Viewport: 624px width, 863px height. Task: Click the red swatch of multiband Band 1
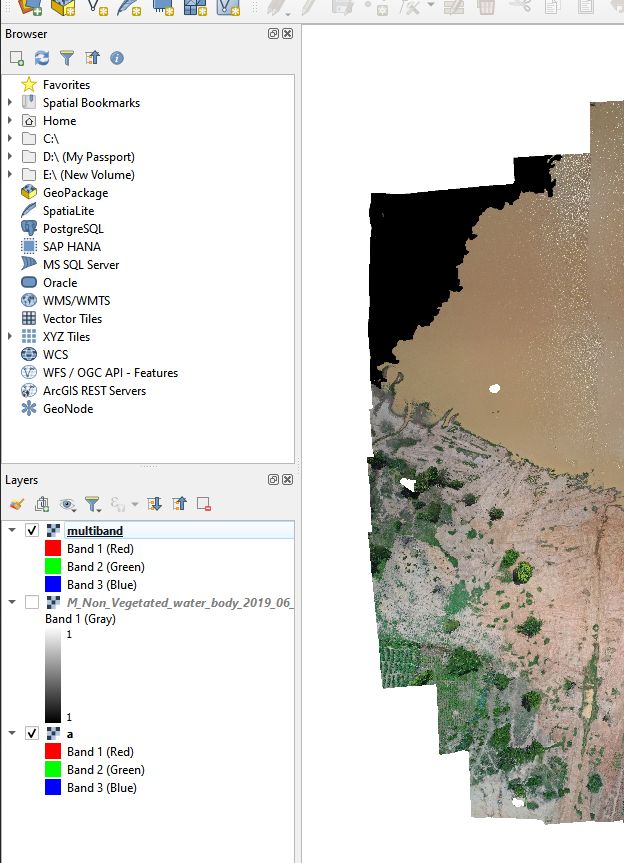coord(53,548)
